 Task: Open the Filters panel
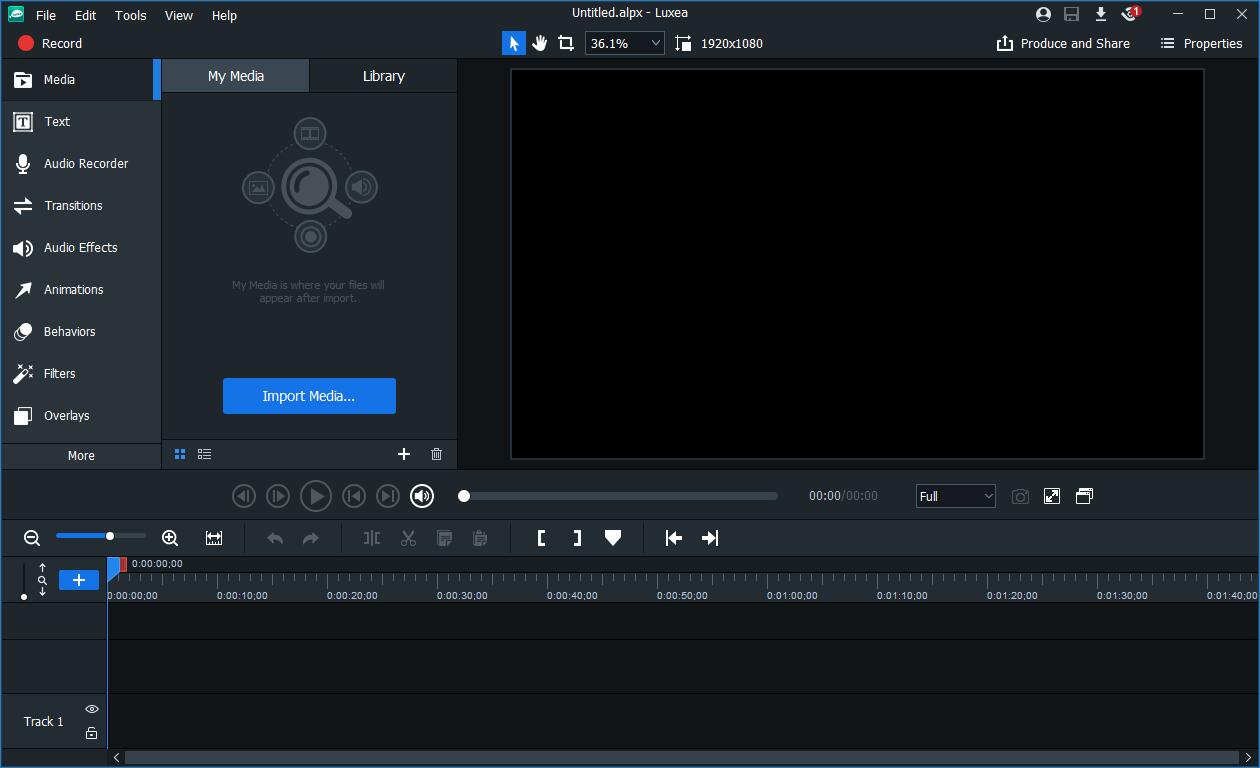(81, 374)
